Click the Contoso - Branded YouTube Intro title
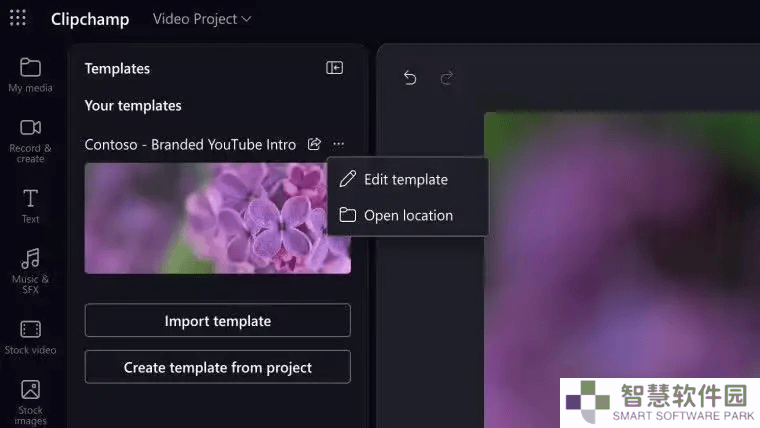Screen dimensions: 760x428 tap(190, 144)
